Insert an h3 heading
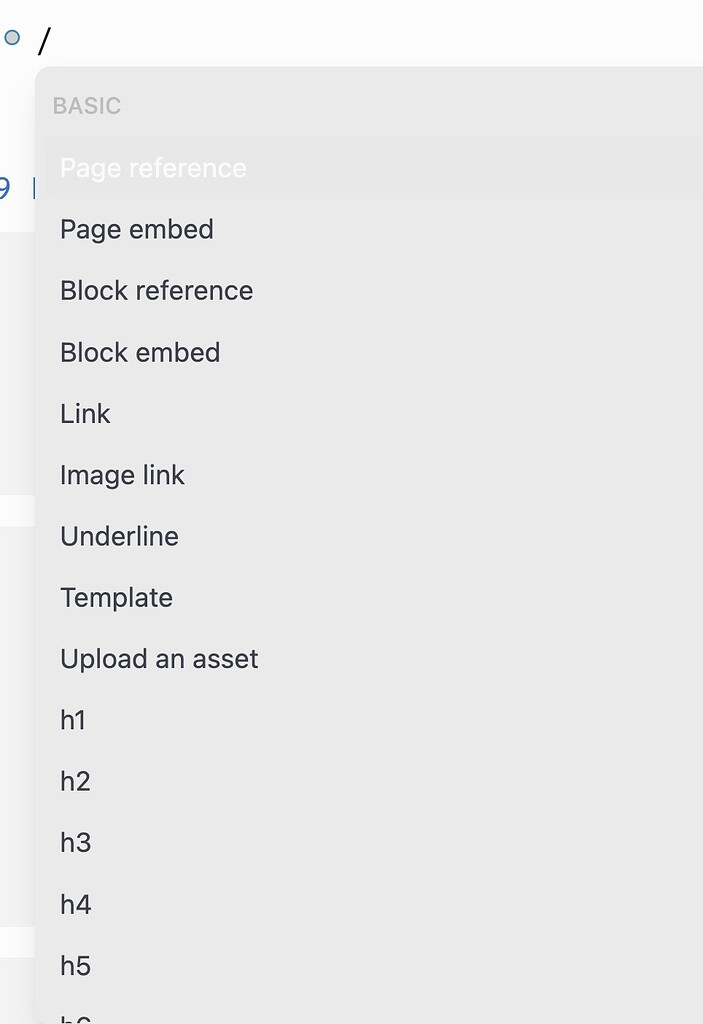Viewport: 703px width, 1024px height. click(75, 842)
